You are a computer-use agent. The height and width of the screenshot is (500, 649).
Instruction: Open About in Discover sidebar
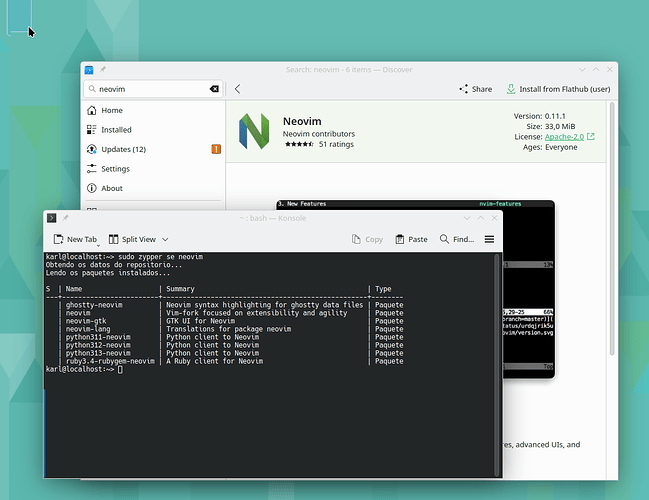click(x=154, y=188)
